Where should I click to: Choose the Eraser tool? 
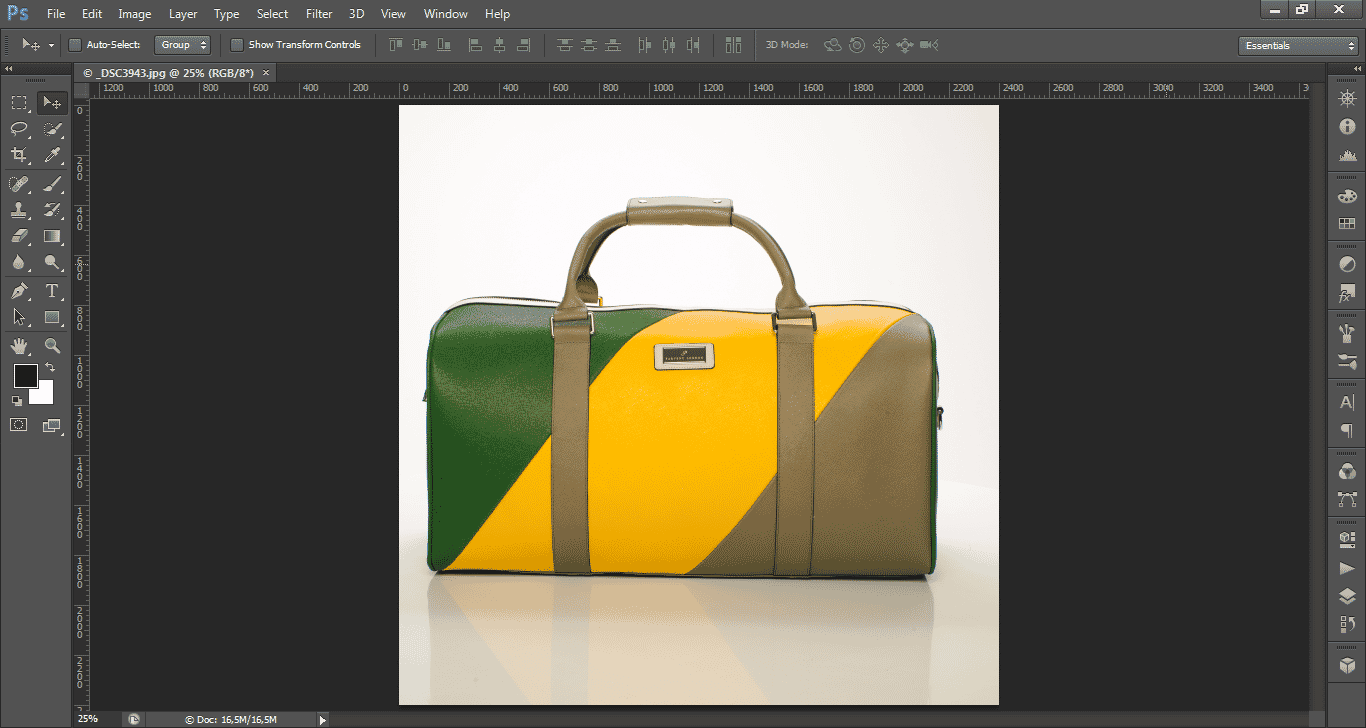coord(19,237)
